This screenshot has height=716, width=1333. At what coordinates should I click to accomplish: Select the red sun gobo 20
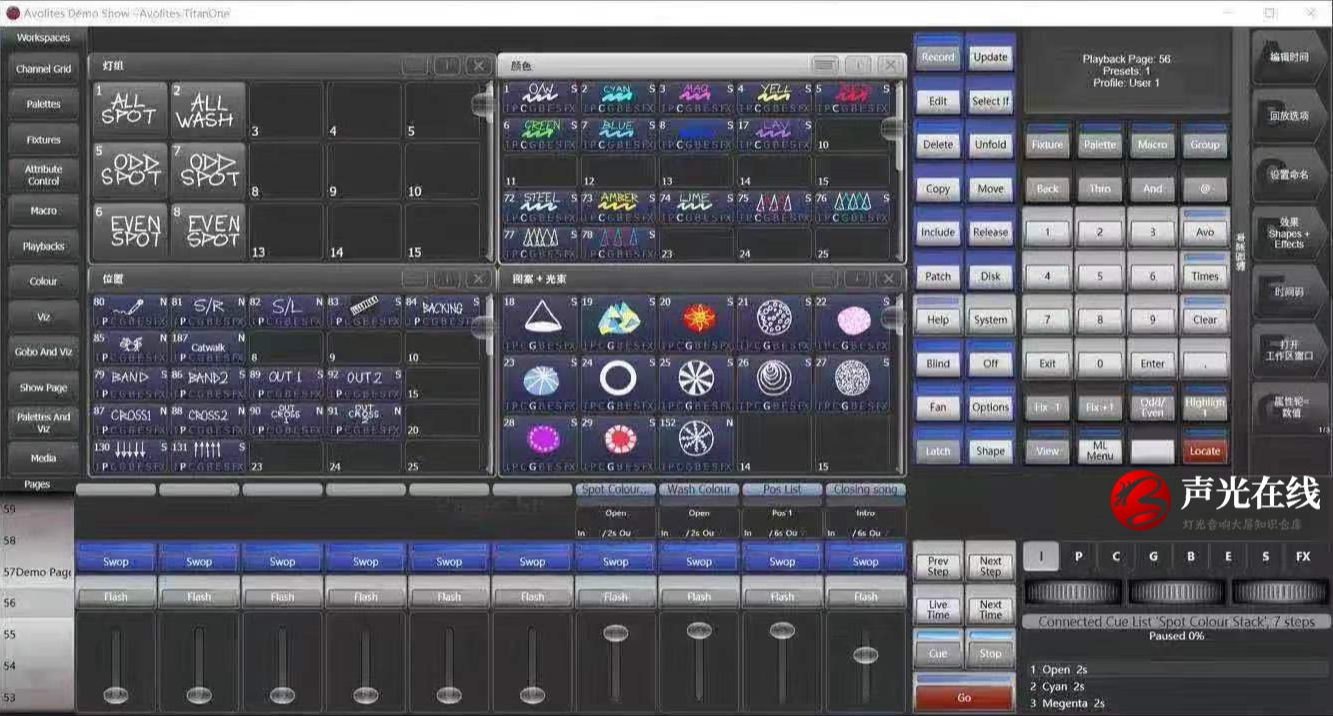[696, 323]
